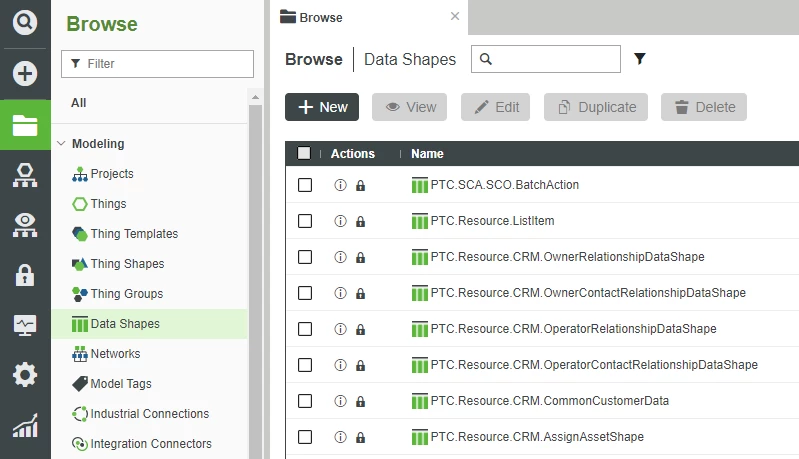Click data shape icon of PTC.Resource.CRM.CommonCustomerData
799x459 pixels.
coord(419,401)
